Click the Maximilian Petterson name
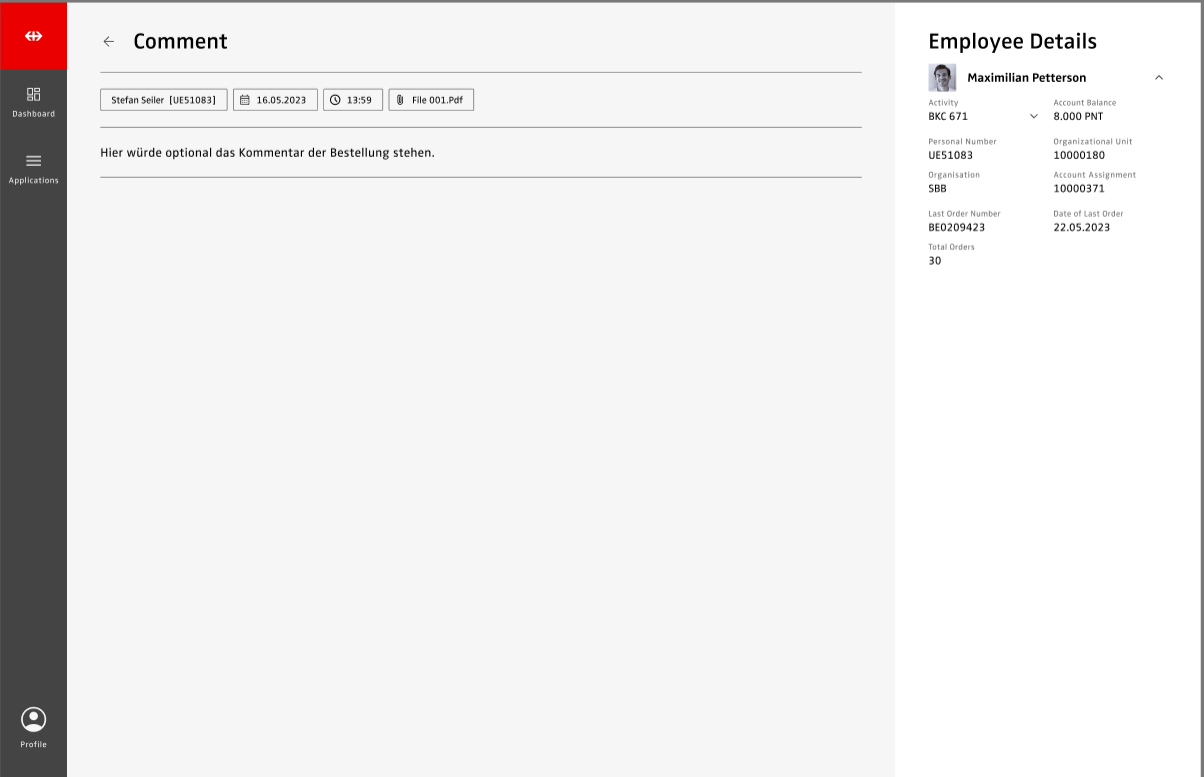The image size is (1204, 777). (x=1026, y=78)
